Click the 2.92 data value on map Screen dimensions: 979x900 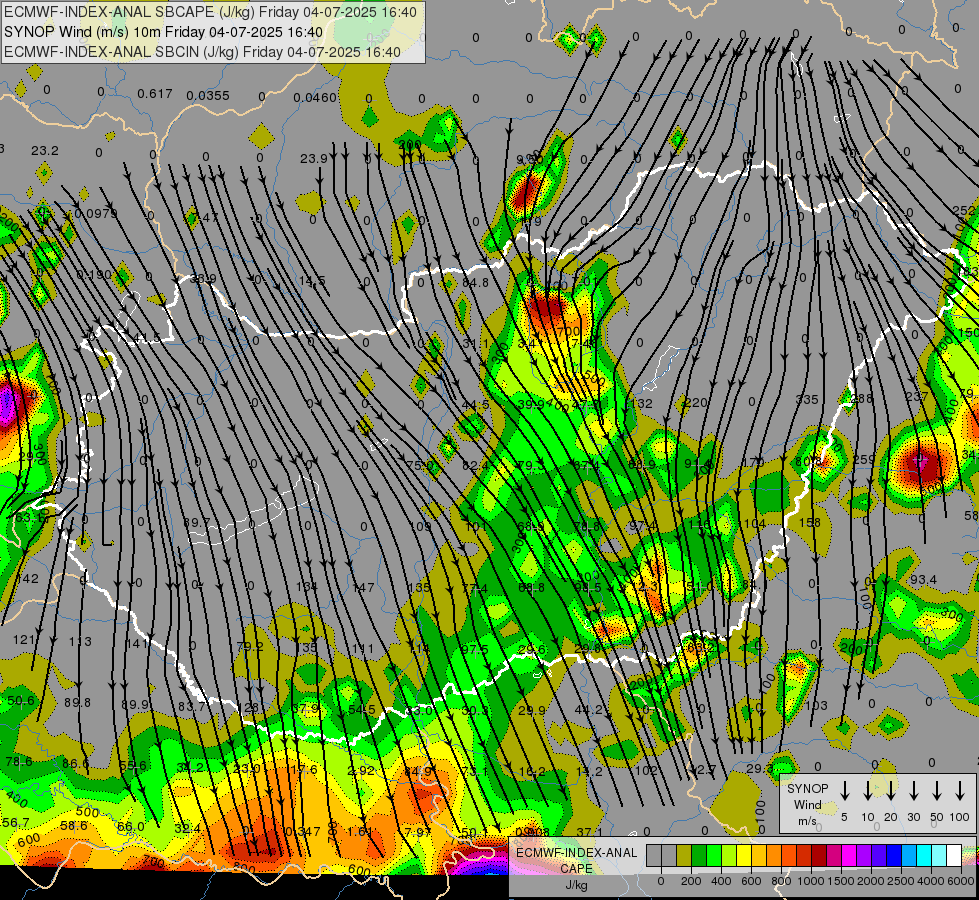361,771
